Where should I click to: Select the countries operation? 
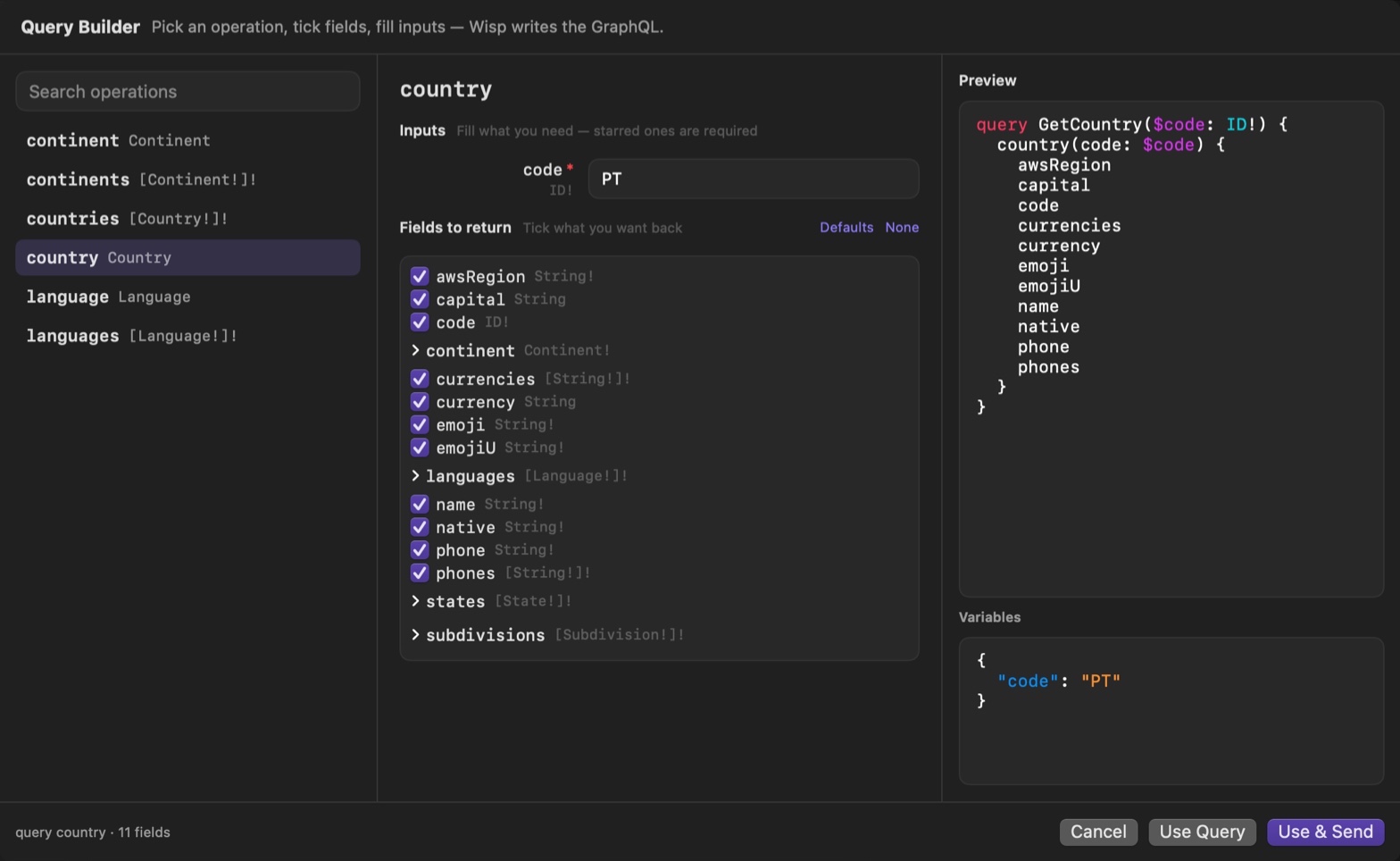(x=187, y=219)
